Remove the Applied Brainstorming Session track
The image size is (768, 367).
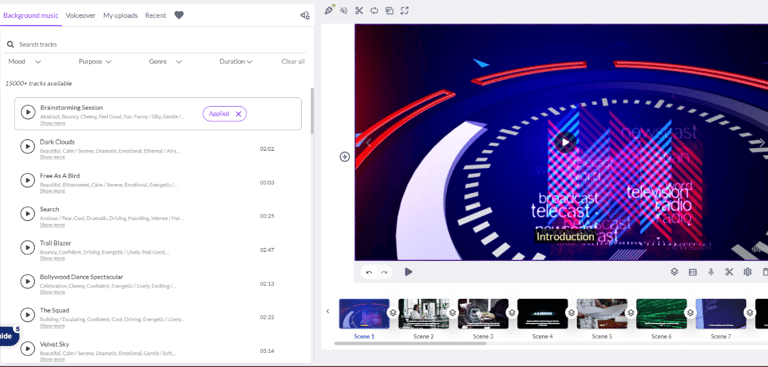(x=239, y=114)
